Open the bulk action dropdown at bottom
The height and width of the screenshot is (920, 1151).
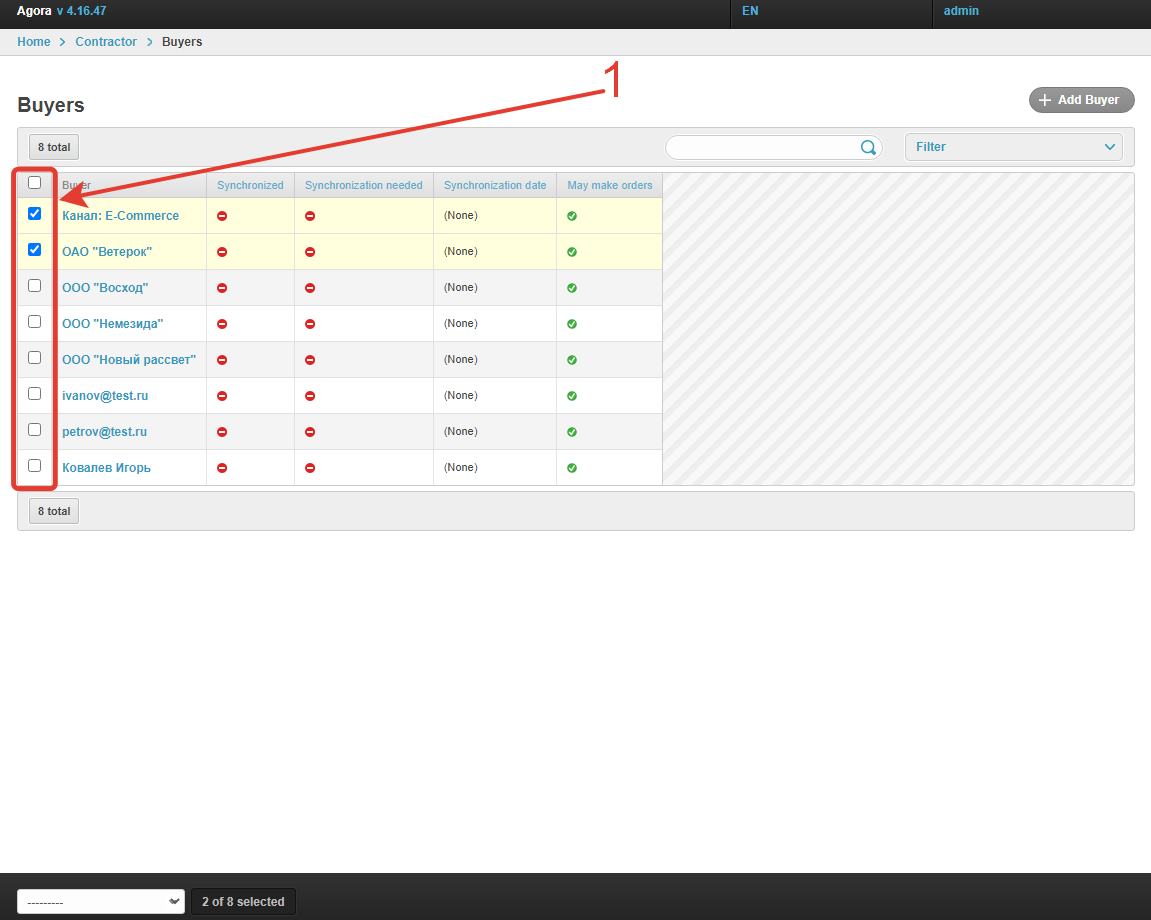pyautogui.click(x=101, y=901)
